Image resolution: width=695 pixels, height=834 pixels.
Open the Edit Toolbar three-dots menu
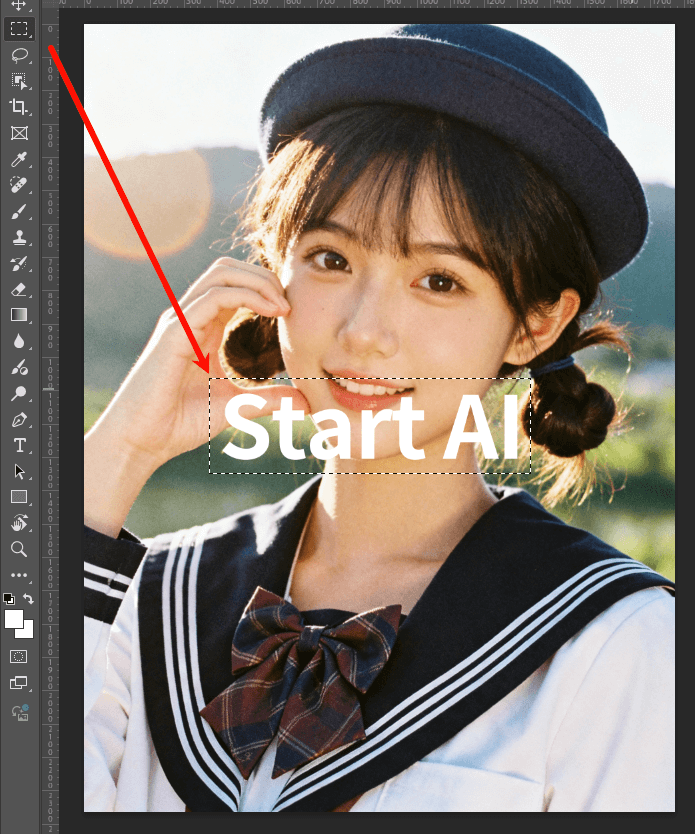click(18, 575)
